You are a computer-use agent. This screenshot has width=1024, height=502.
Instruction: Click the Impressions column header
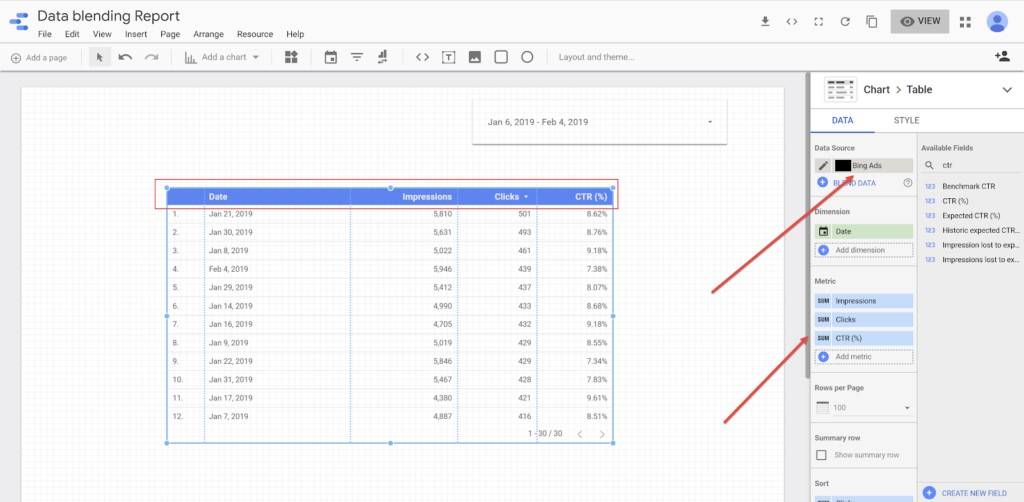pos(426,196)
